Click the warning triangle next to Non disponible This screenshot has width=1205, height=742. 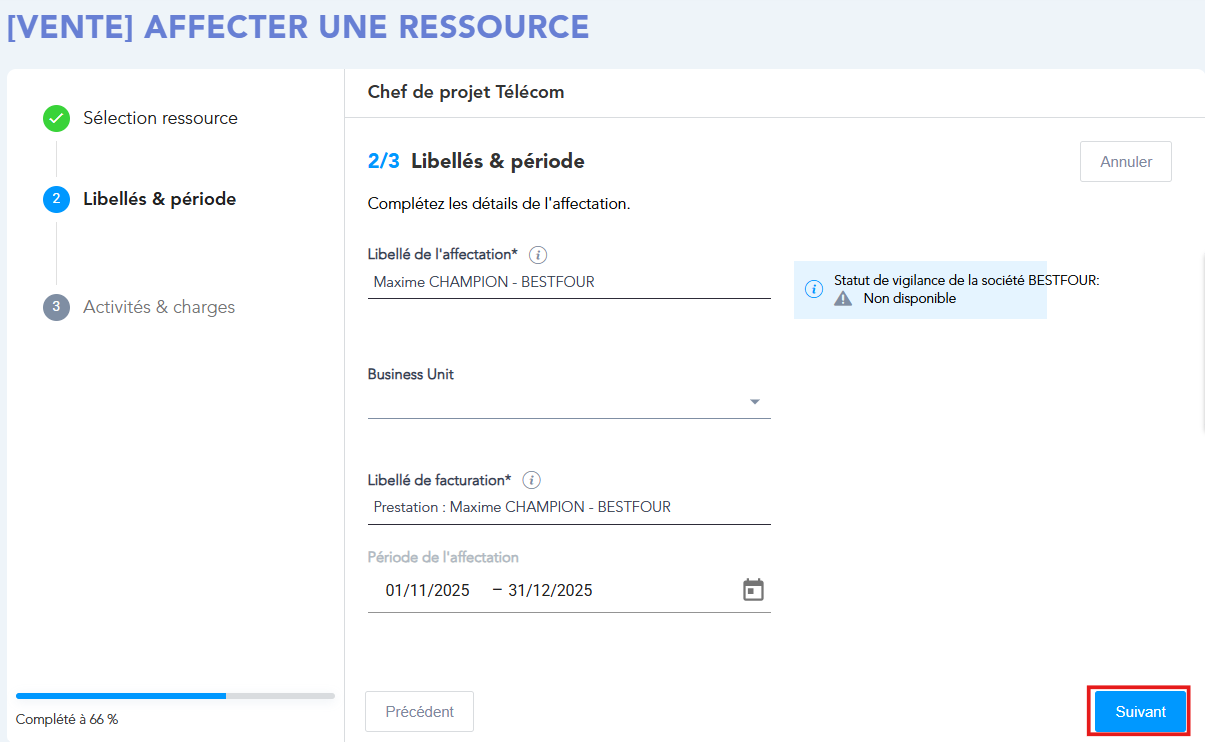point(844,299)
